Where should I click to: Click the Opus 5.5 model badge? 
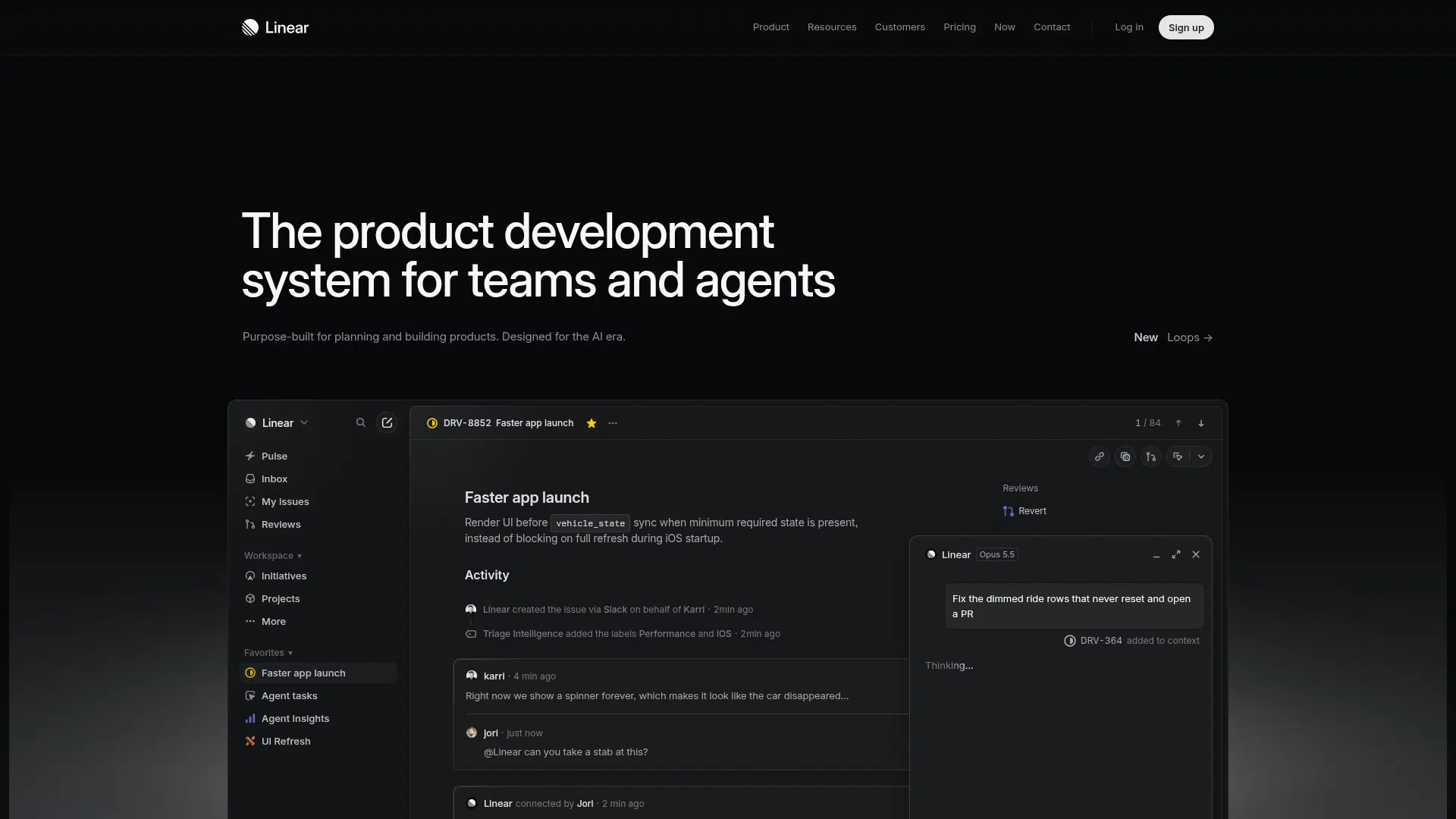pyautogui.click(x=996, y=554)
